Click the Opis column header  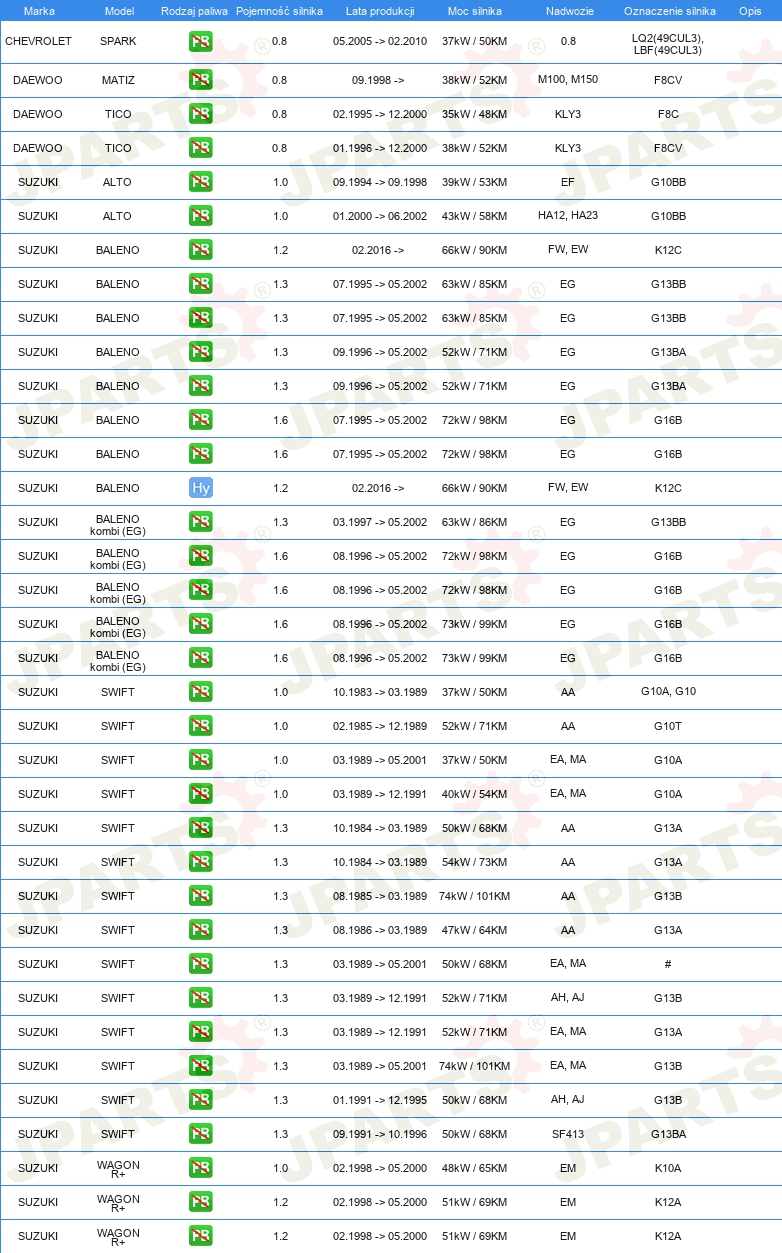[750, 11]
